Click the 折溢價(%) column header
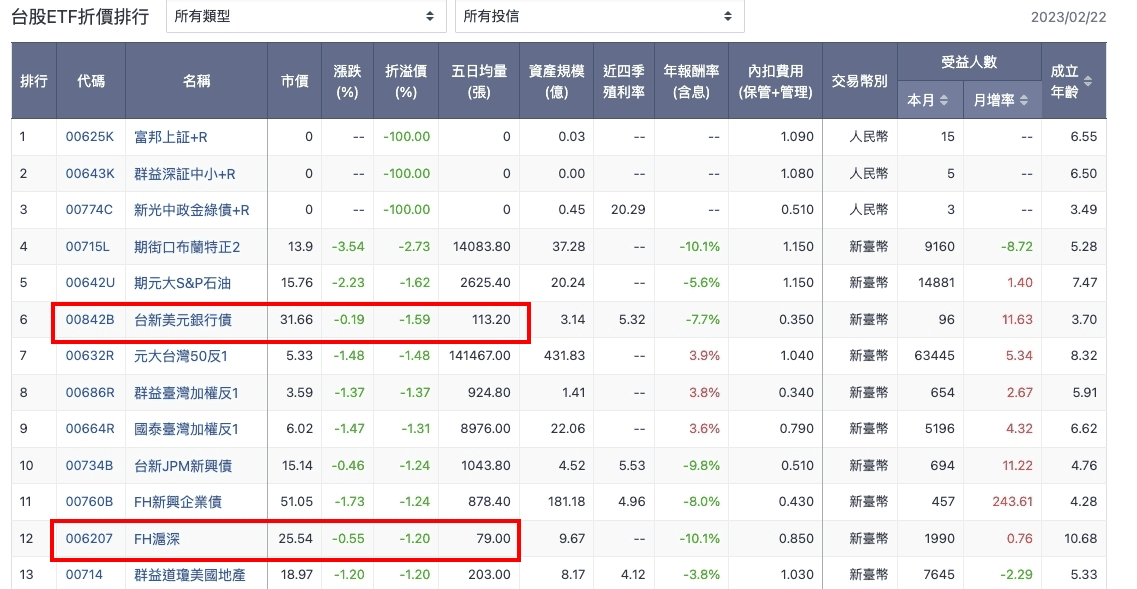 (406, 81)
